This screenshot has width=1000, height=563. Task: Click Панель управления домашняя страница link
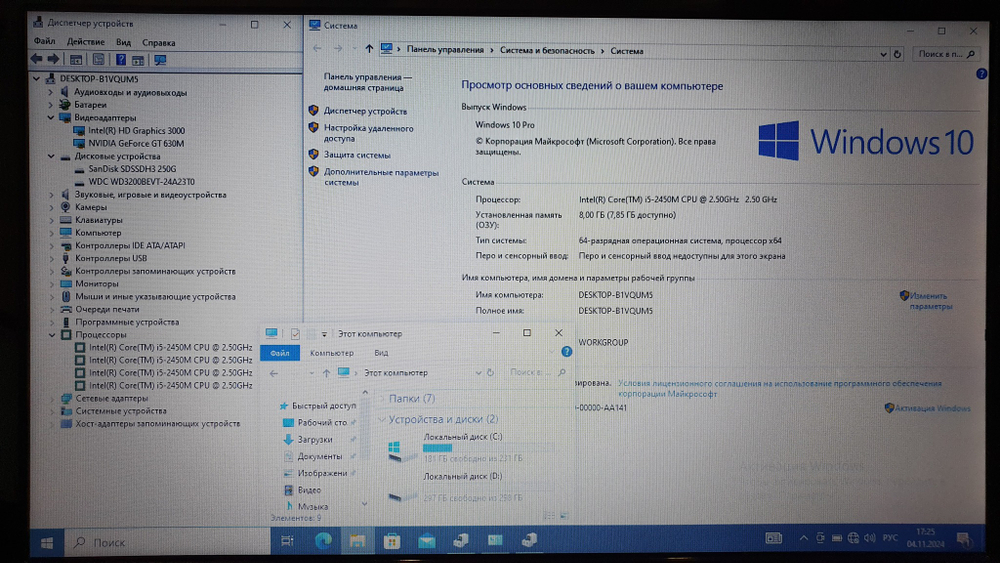(x=367, y=82)
